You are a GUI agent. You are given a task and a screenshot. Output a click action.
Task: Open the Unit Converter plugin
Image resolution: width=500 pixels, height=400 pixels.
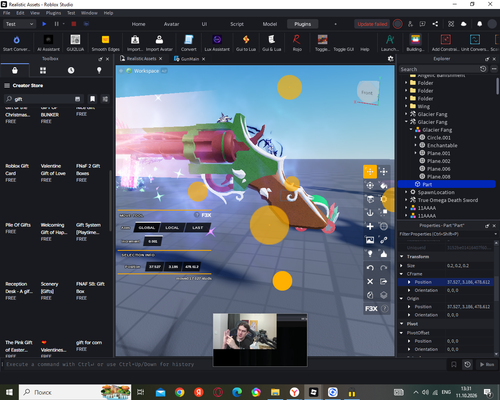475,43
